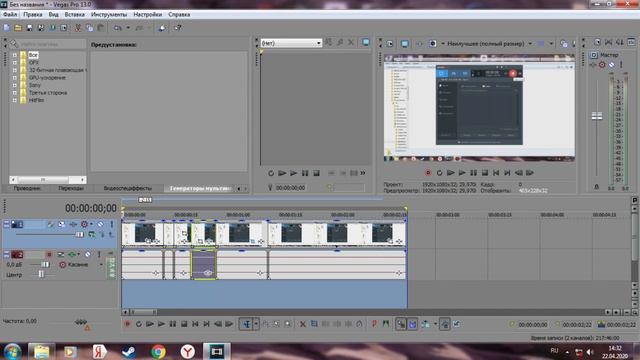Click the What's This help icon

coord(178,28)
